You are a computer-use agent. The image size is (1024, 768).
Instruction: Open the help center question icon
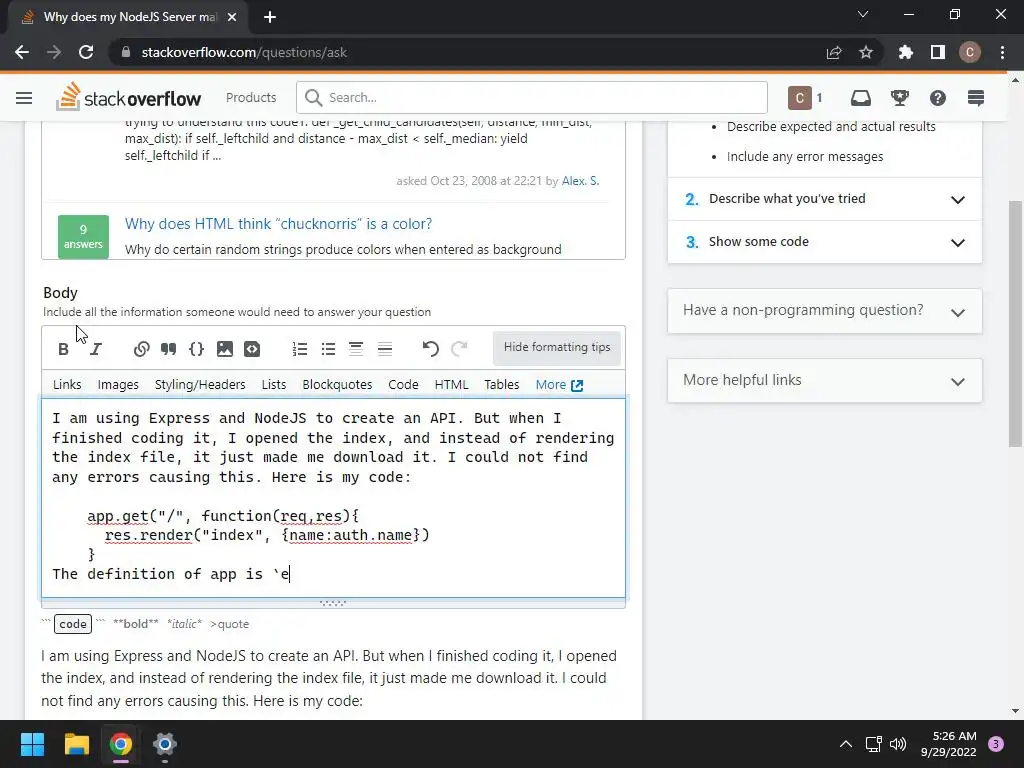938,98
